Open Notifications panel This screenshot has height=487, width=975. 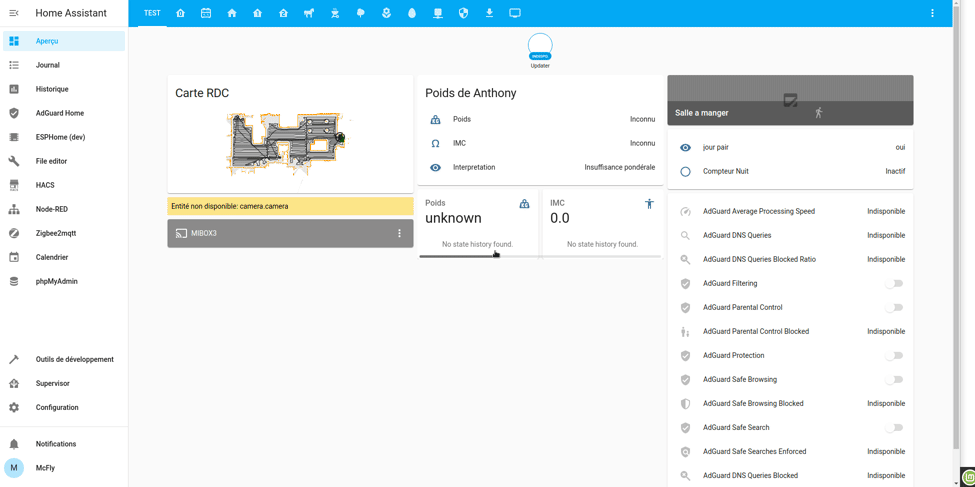[x=64, y=444]
